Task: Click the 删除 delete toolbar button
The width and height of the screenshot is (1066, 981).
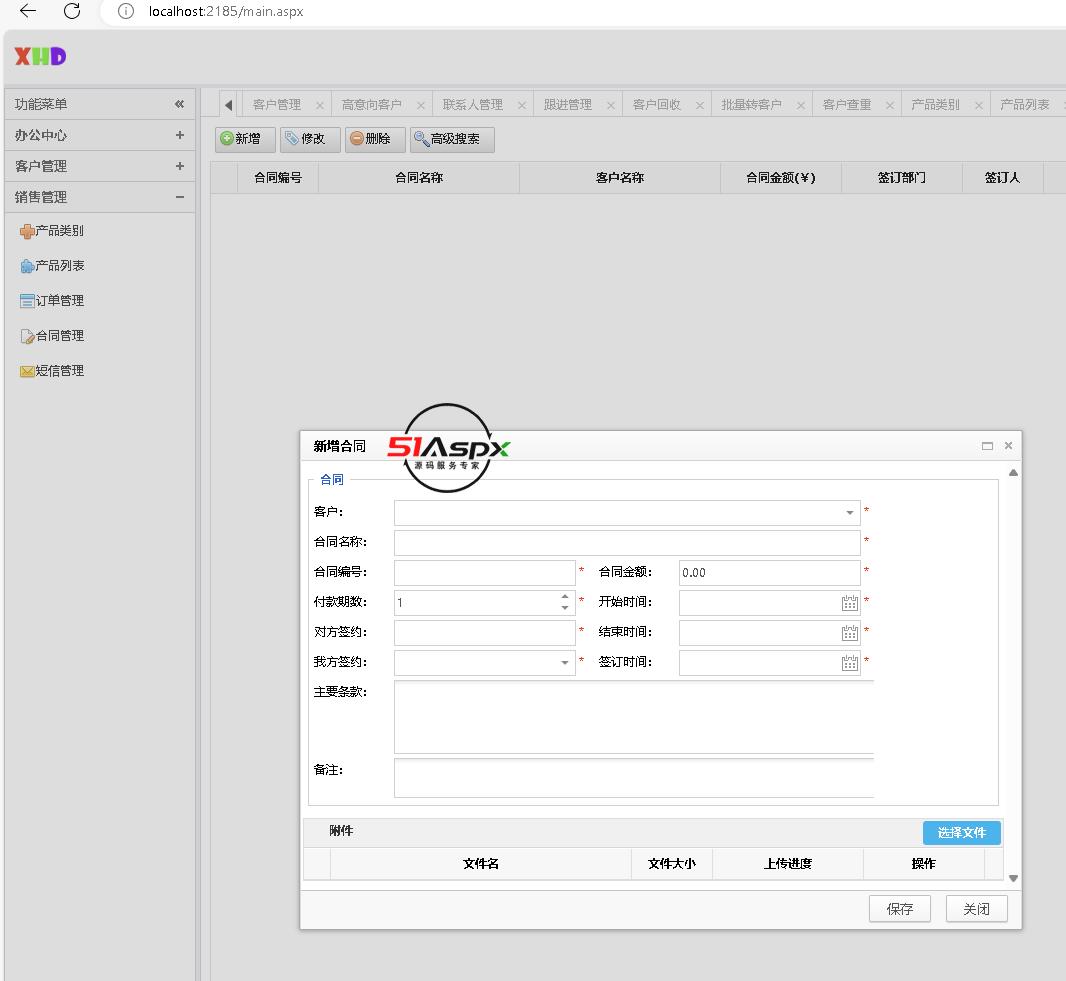Action: [375, 139]
